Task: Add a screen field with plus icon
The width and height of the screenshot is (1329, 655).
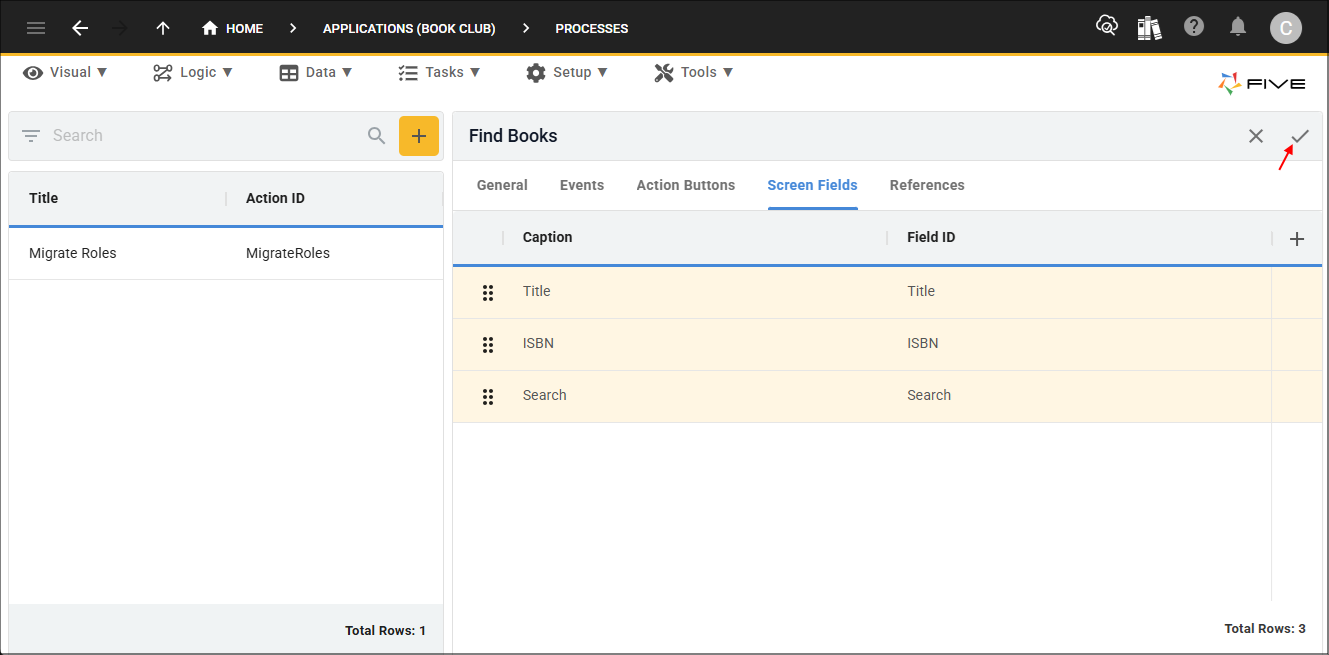Action: (x=1297, y=239)
